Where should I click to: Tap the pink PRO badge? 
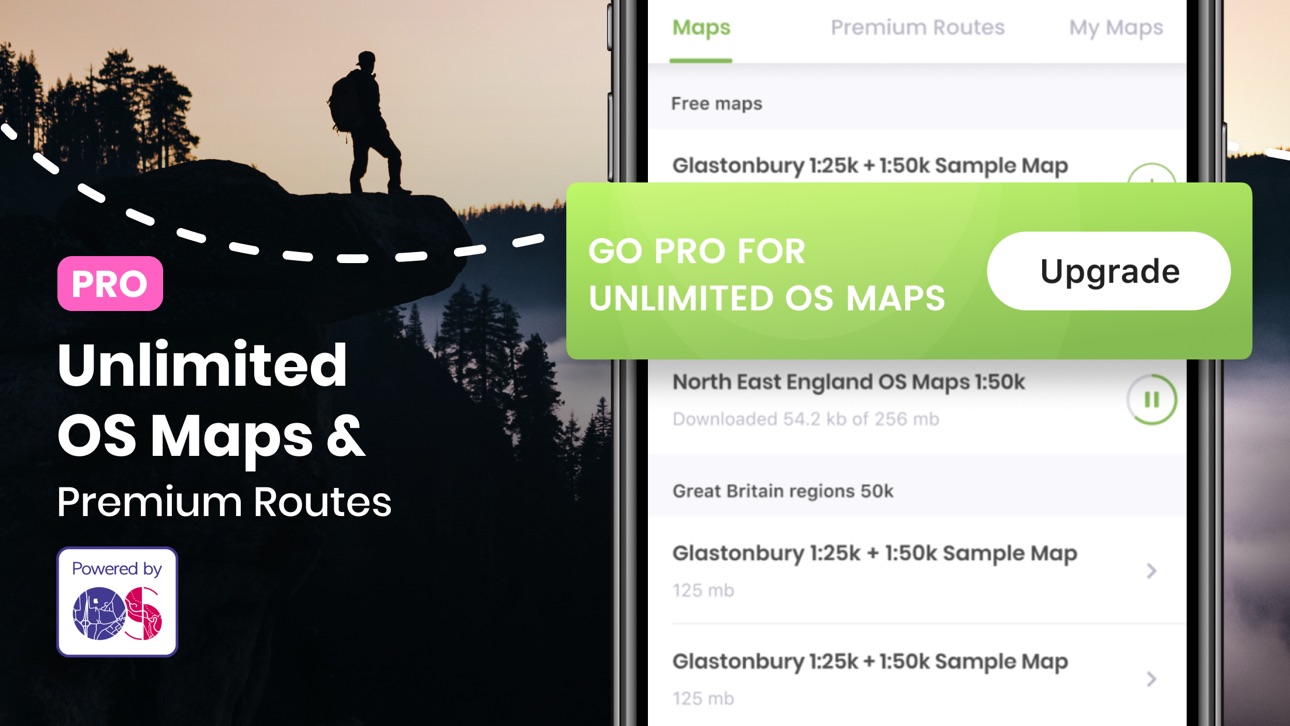110,283
